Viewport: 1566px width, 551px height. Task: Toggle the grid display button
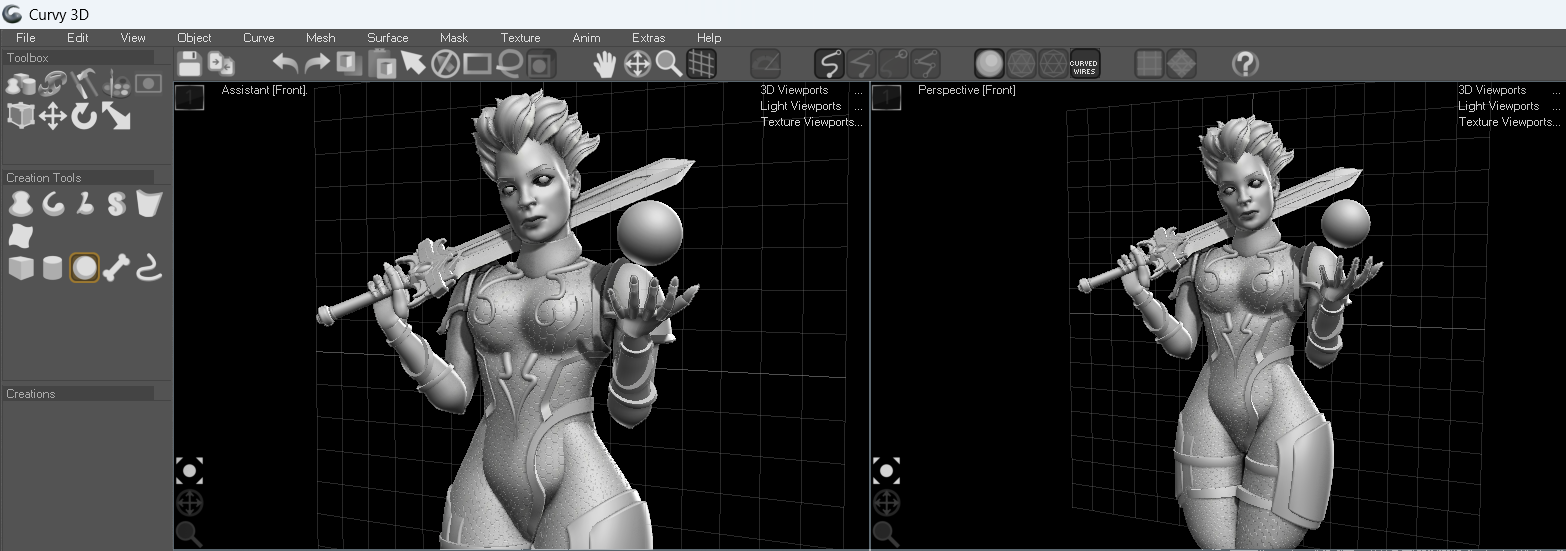701,64
